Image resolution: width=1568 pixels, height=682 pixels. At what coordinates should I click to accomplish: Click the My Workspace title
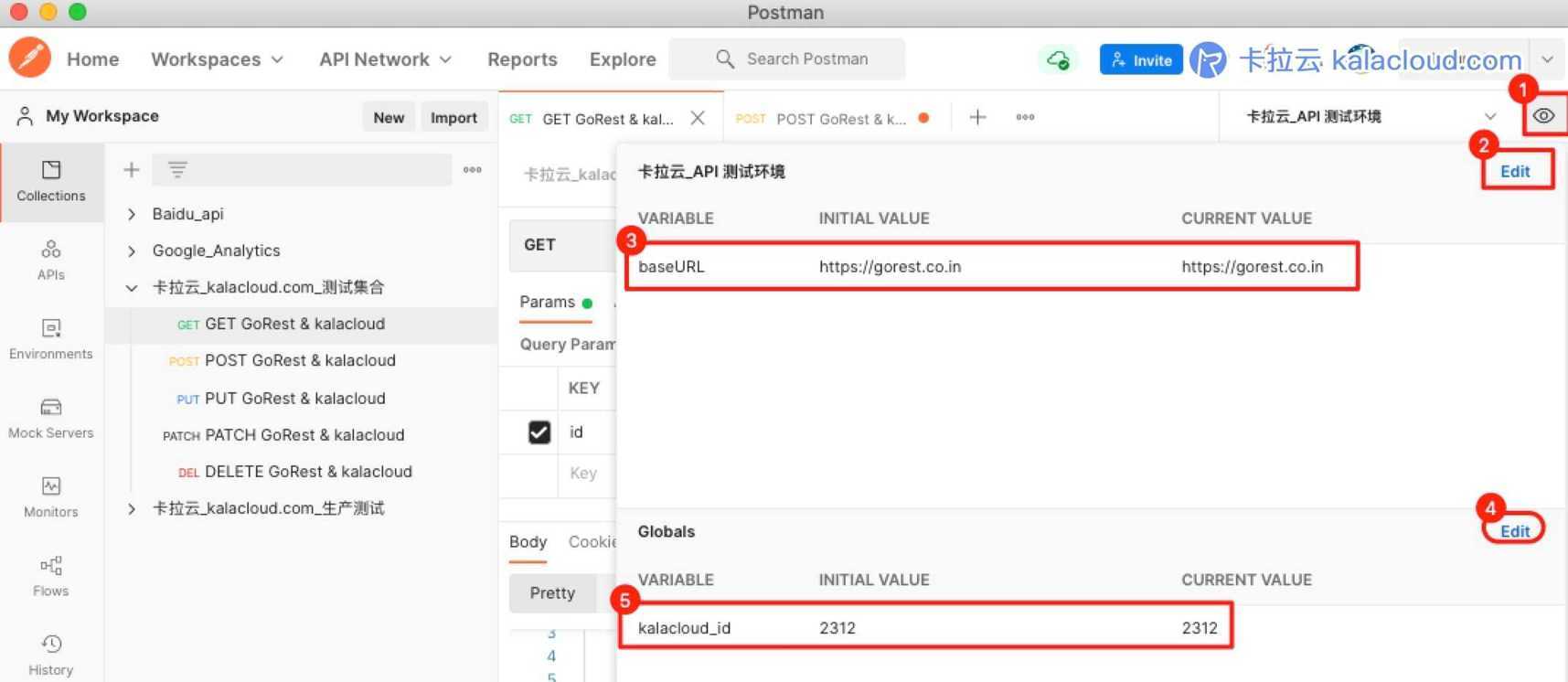point(102,116)
